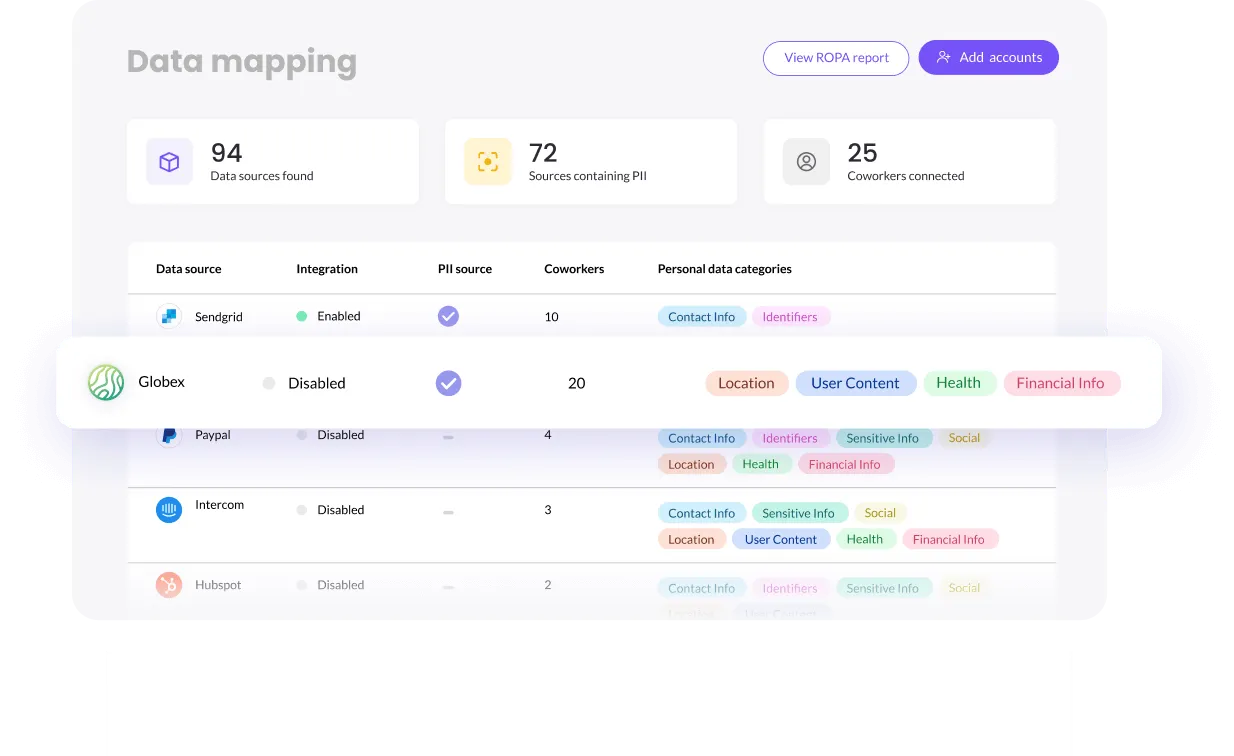Click the yellow PII scan icon
The width and height of the screenshot is (1234, 756).
point(487,161)
